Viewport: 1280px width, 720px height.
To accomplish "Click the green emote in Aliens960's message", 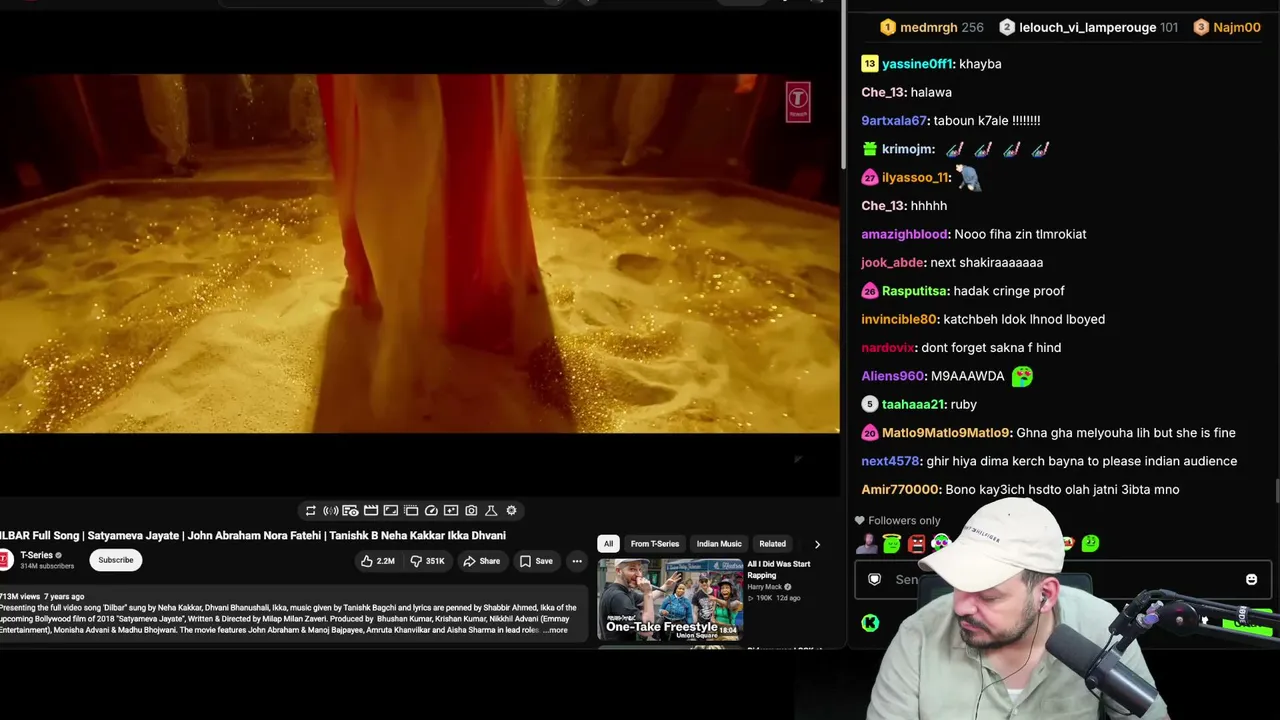I will [x=1022, y=376].
